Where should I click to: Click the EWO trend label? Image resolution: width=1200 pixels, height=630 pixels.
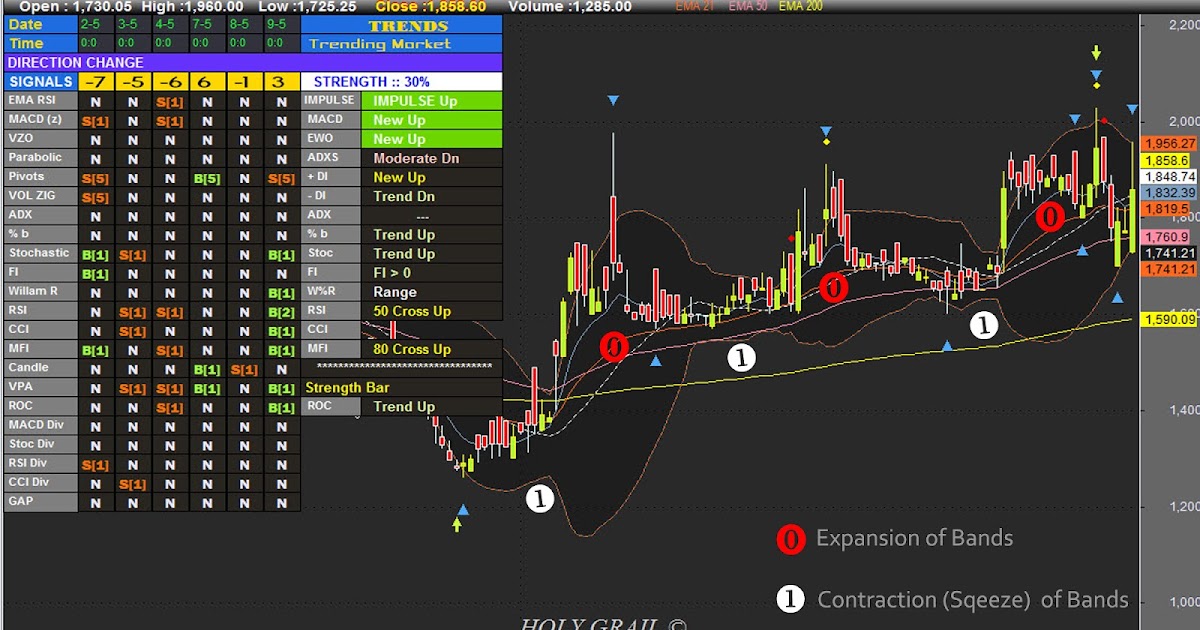(330, 139)
